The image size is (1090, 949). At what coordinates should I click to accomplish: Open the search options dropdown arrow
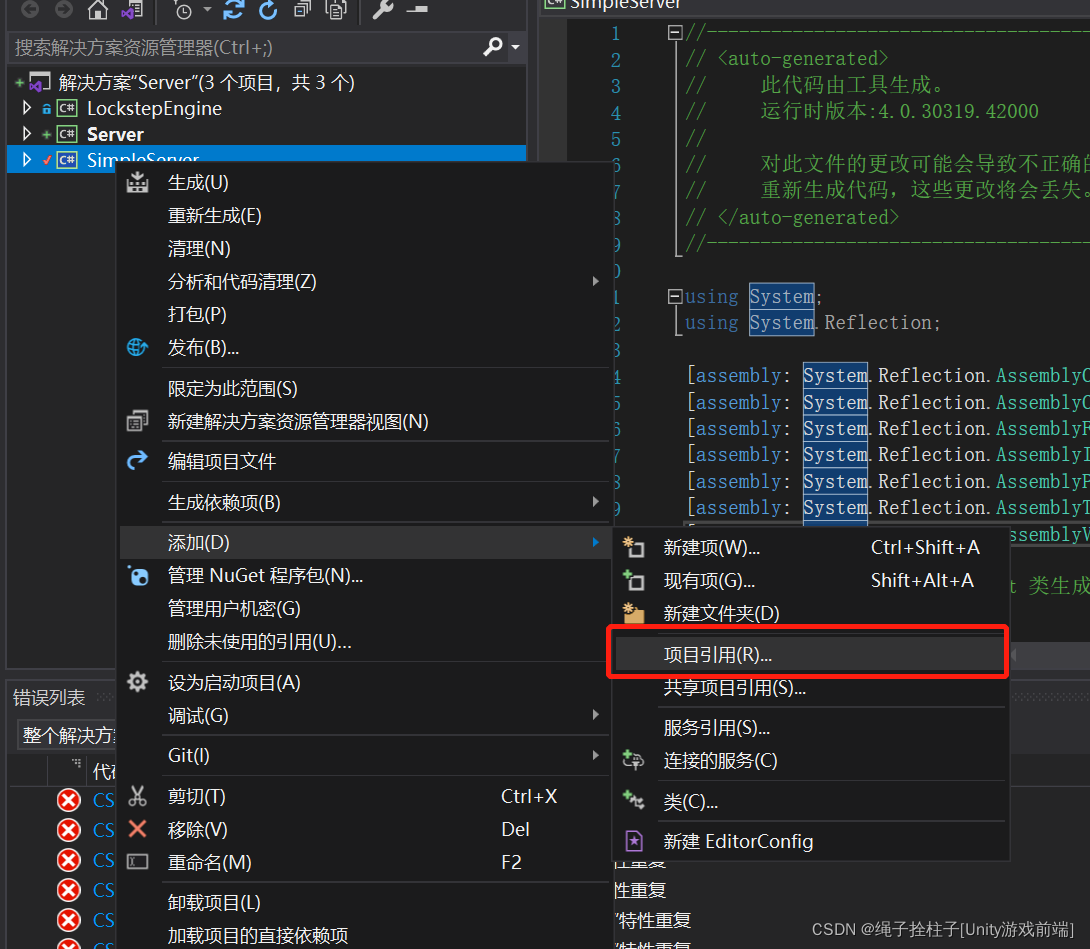515,47
